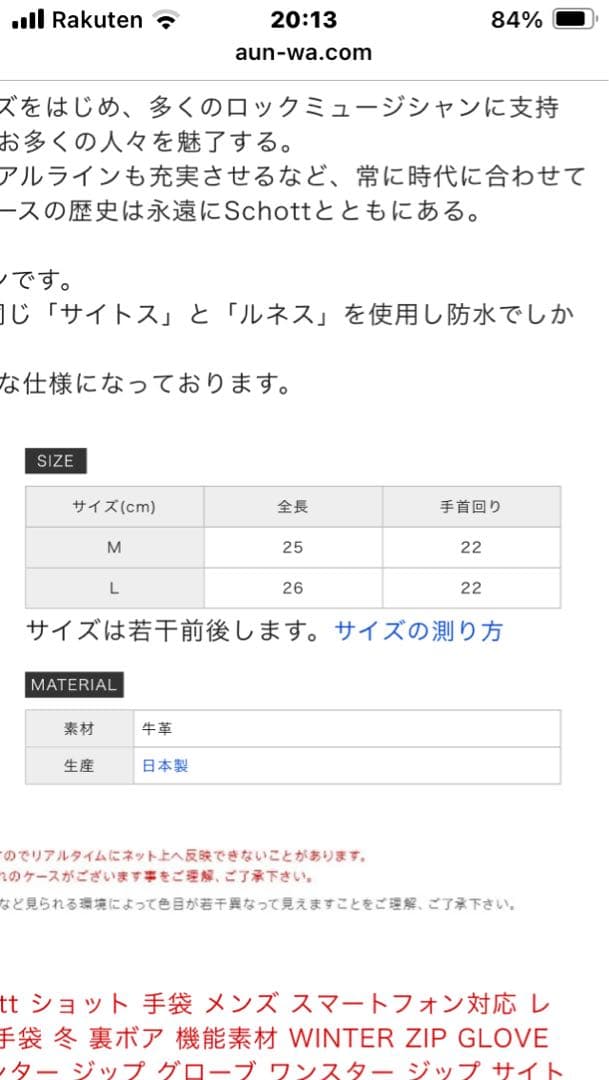Tap the clock showing 20:13

pyautogui.click(x=304, y=18)
